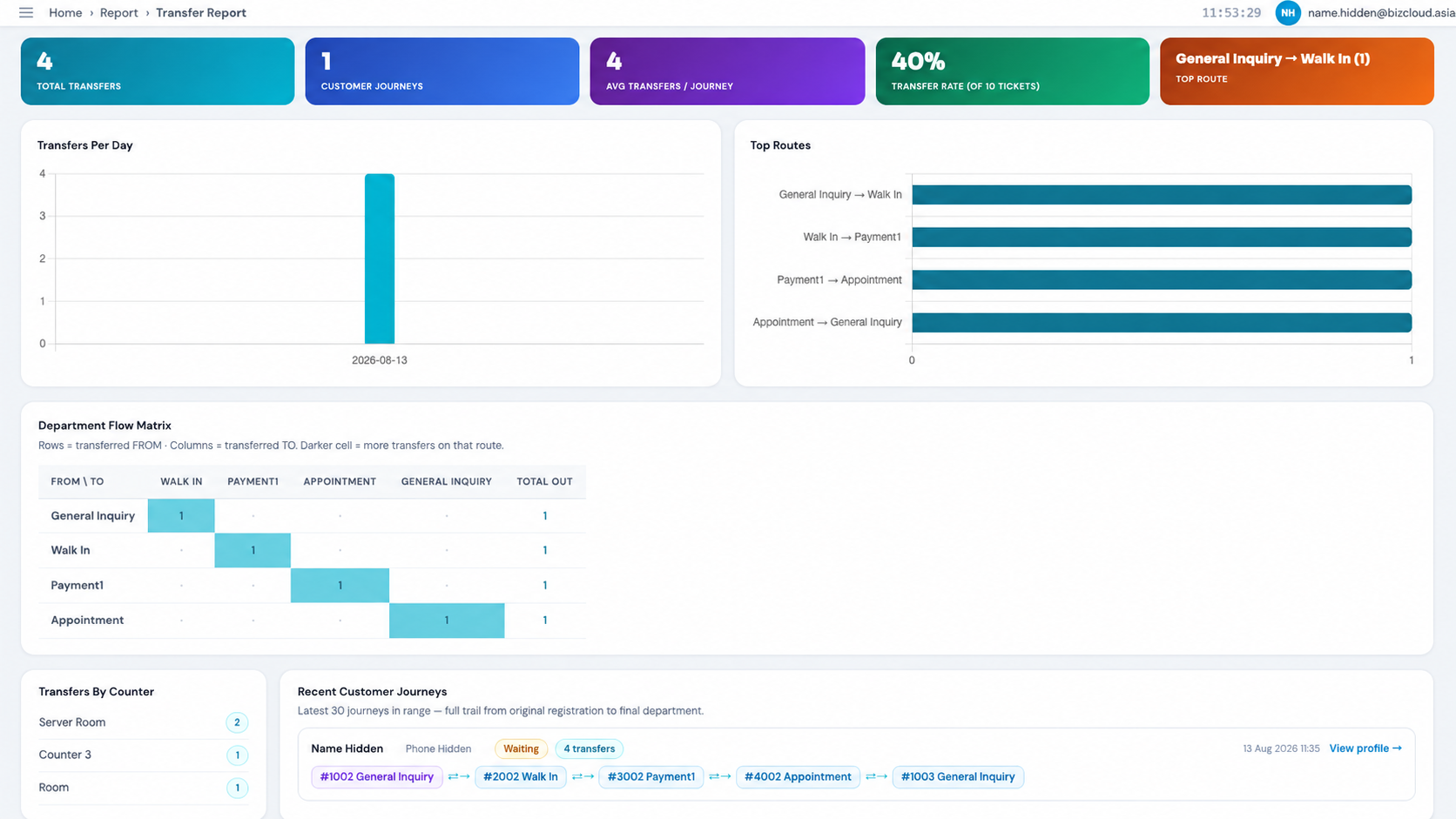1456x819 pixels.
Task: Select the #1002 General Inquiry ticket chip
Action: (x=376, y=776)
